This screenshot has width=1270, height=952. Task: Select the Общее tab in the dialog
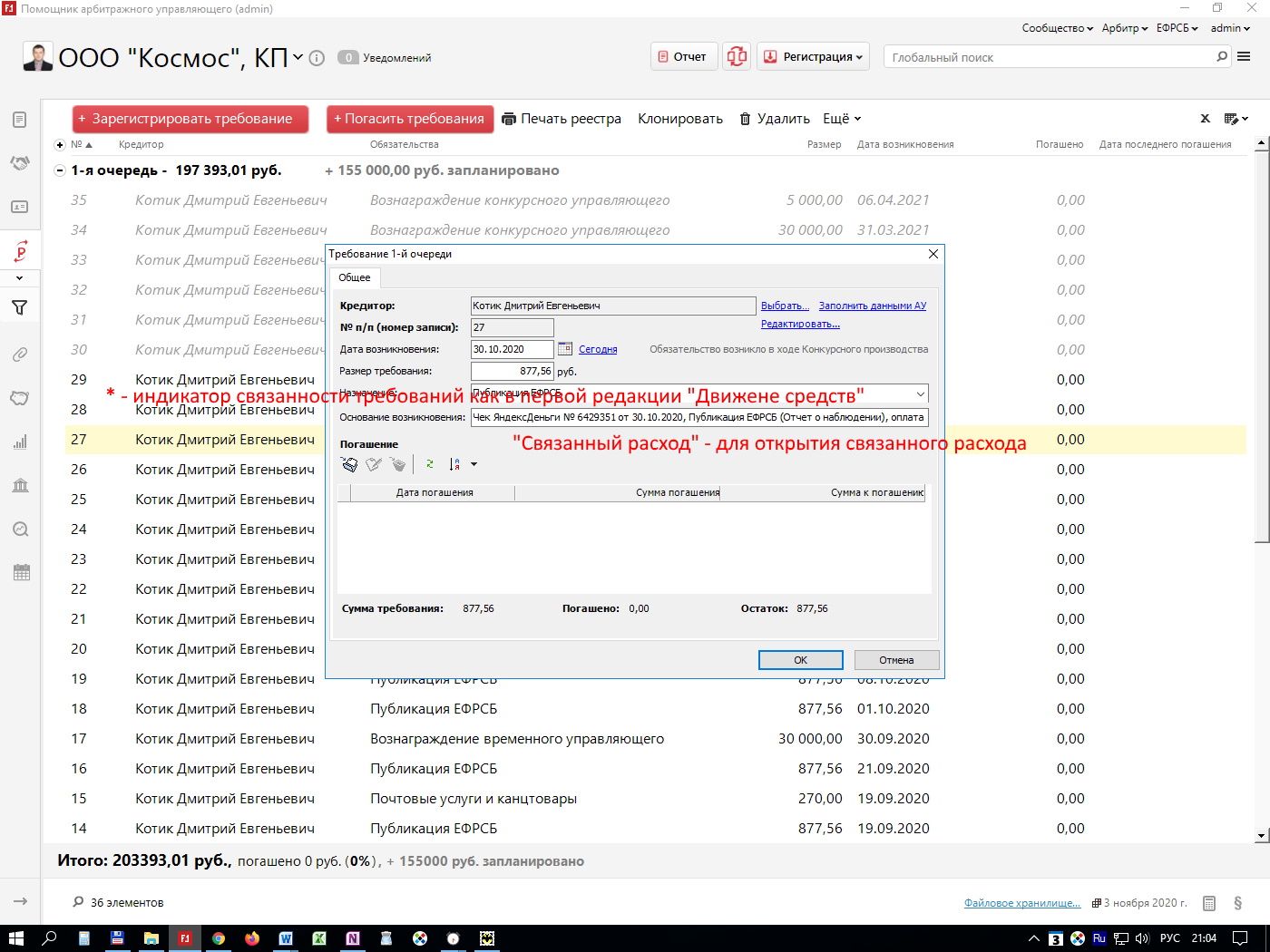click(x=355, y=277)
